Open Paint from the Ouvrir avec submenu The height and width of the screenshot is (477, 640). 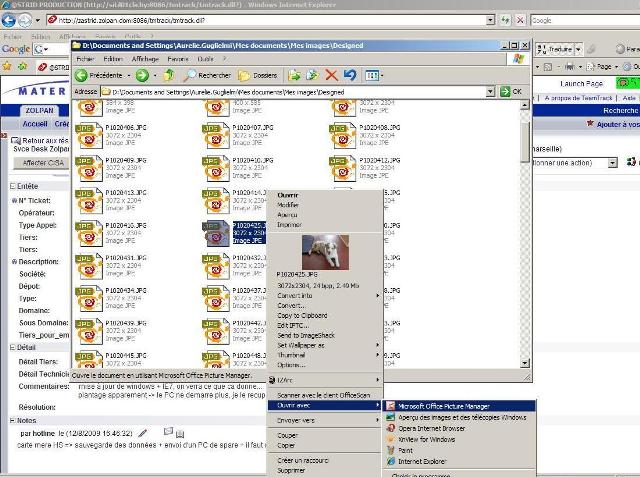(405, 450)
